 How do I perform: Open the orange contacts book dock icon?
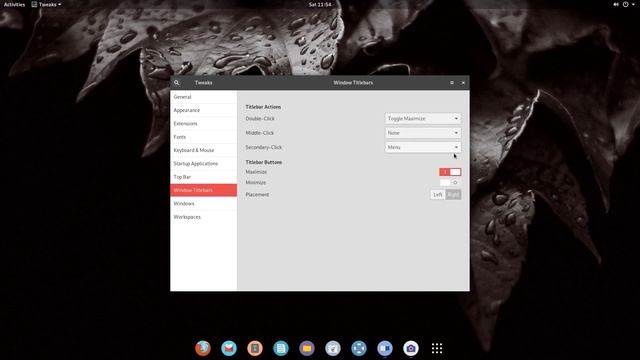tap(255, 348)
